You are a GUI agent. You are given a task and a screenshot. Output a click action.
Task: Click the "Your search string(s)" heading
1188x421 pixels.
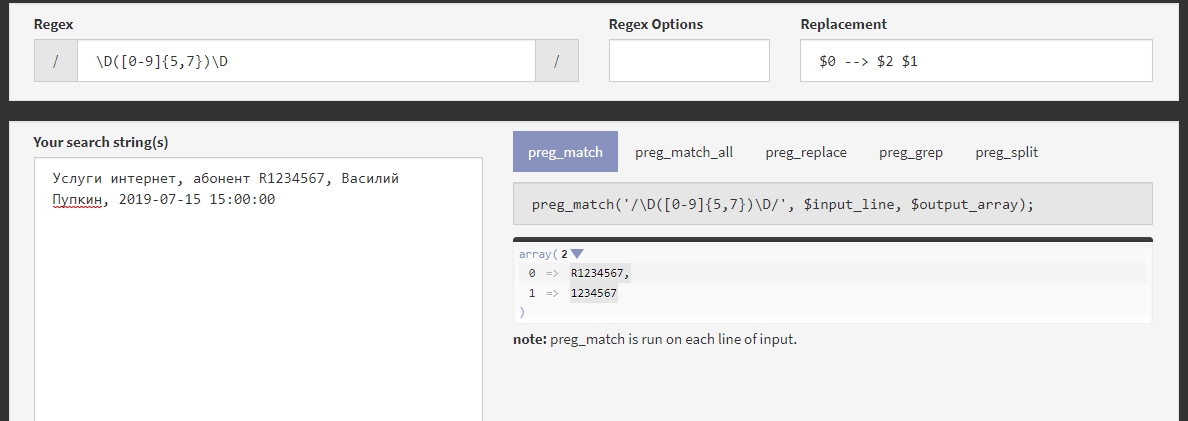pos(101,142)
